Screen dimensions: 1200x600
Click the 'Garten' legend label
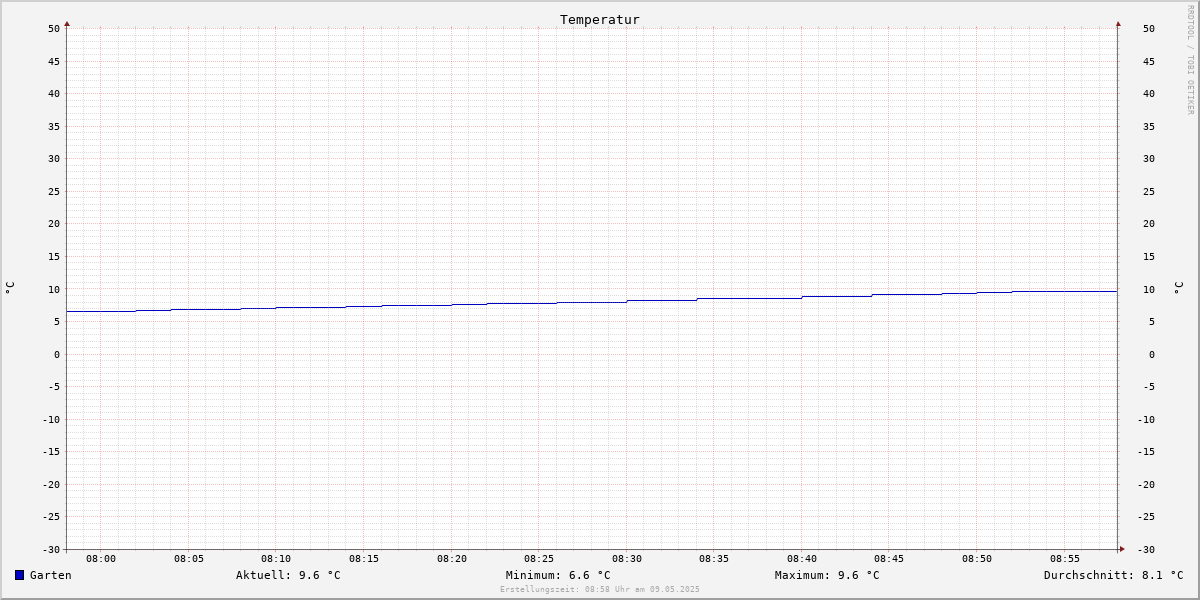pyautogui.click(x=51, y=575)
